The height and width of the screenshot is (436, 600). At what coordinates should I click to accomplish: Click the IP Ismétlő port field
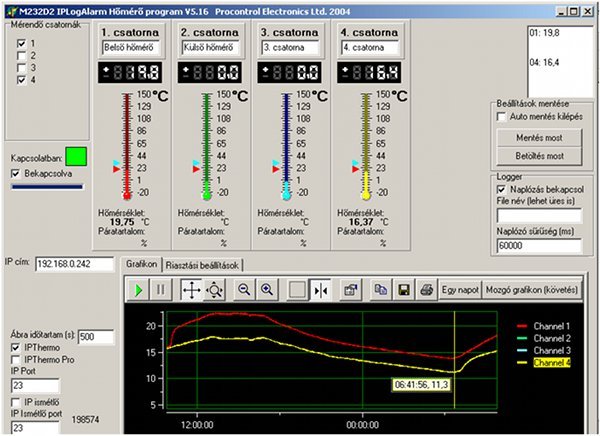click(35, 428)
